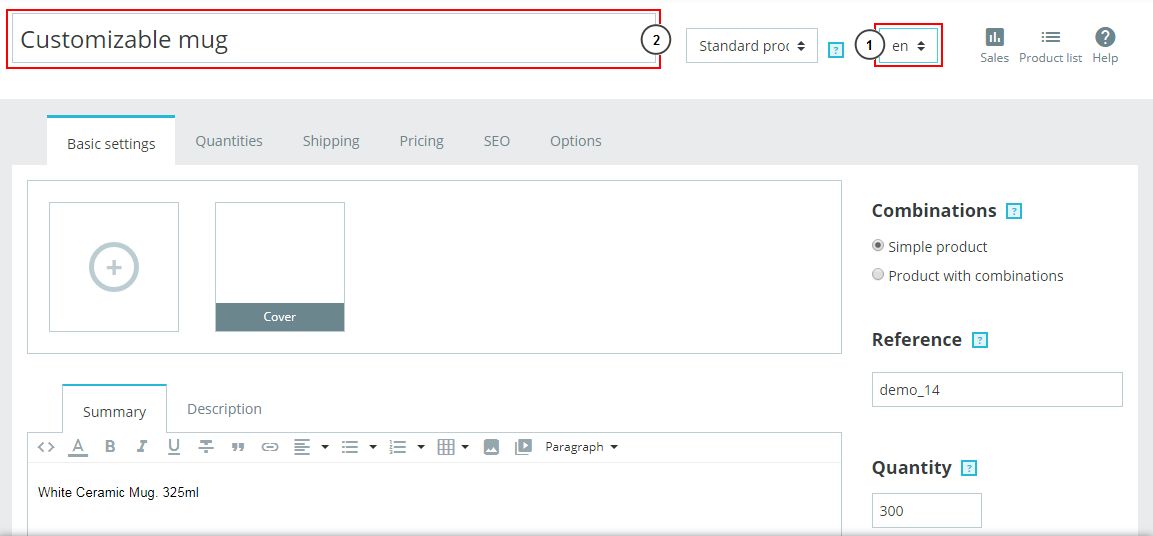Select the Simple product option
The height and width of the screenshot is (536, 1153).
pyautogui.click(x=878, y=246)
